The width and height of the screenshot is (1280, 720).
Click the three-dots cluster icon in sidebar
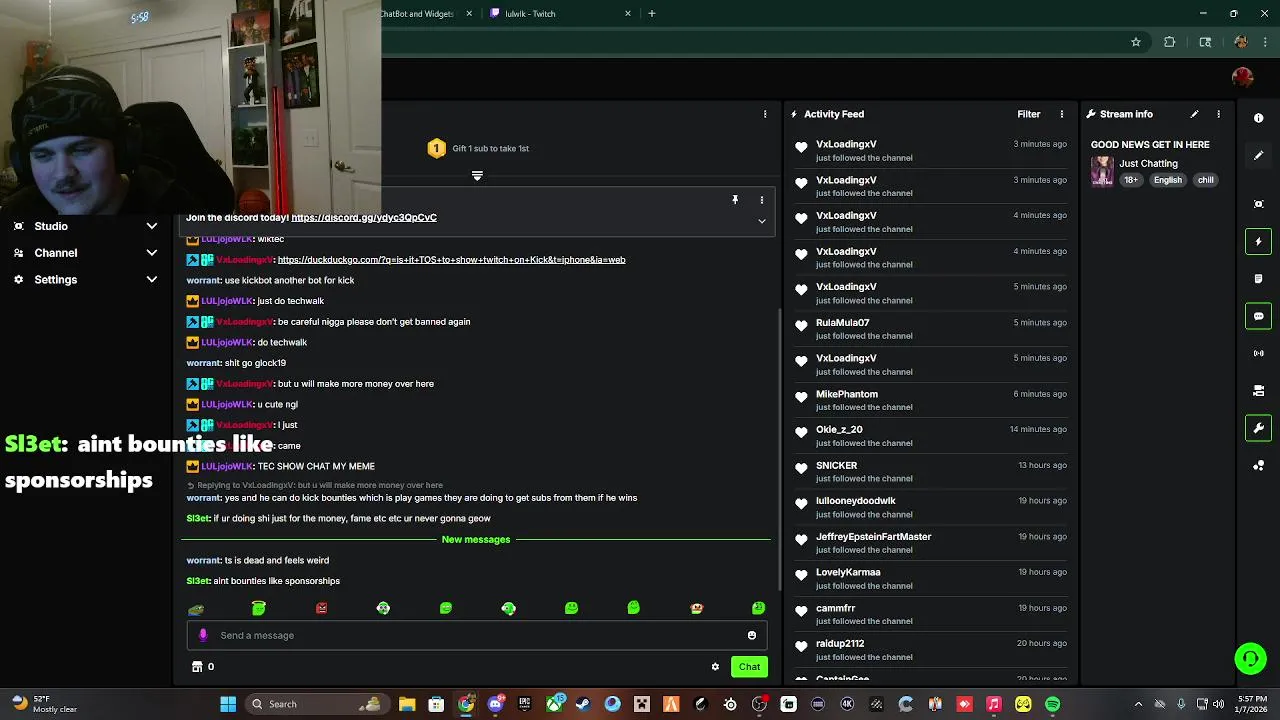[x=1258, y=466]
